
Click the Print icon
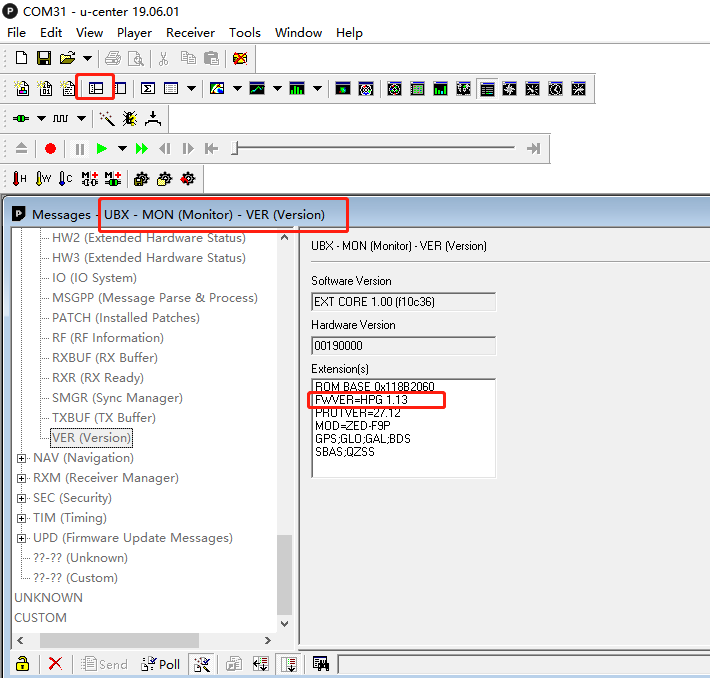(113, 58)
